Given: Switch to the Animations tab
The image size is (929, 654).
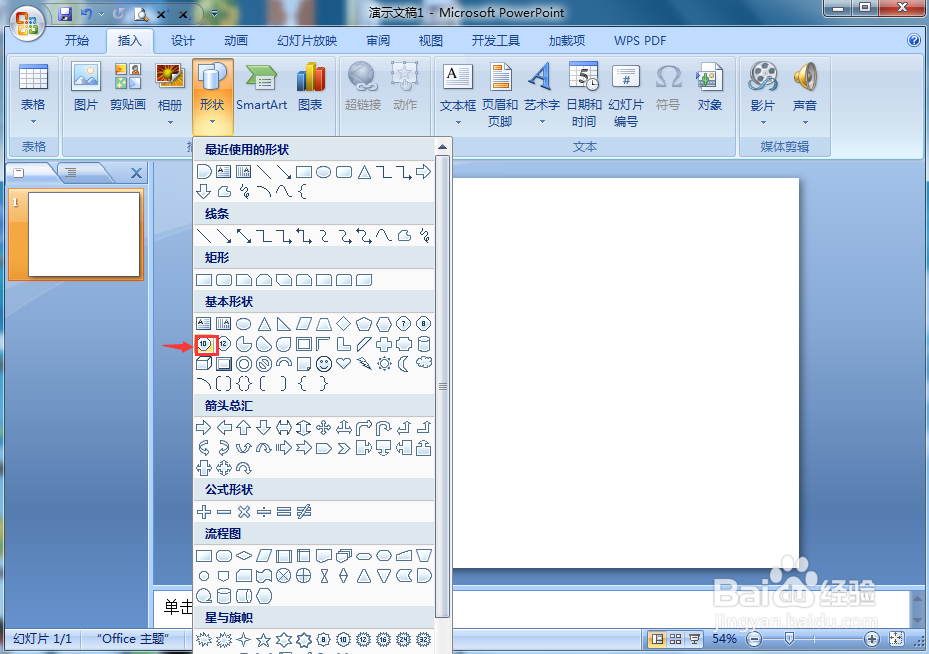Looking at the screenshot, I should click(236, 40).
